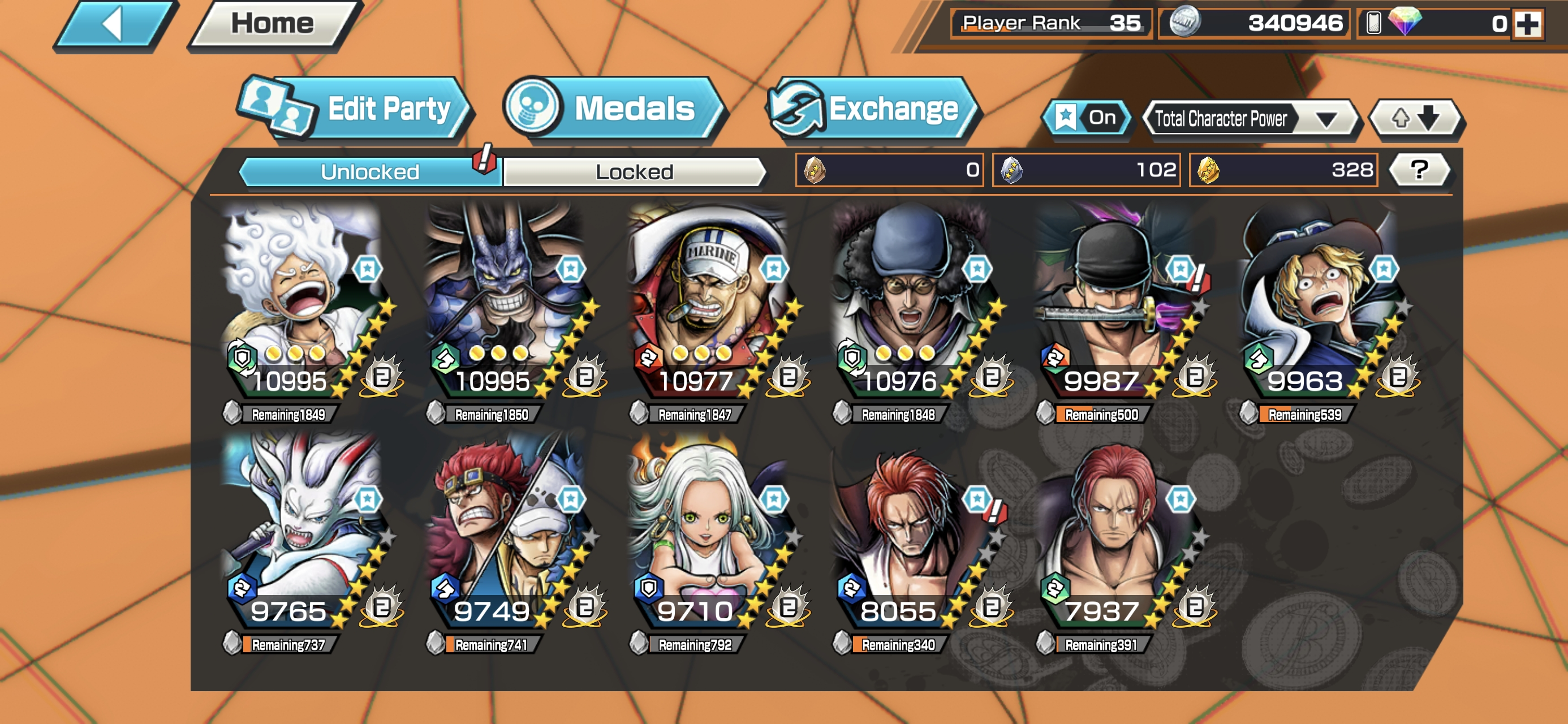Switch to the Locked tab
The height and width of the screenshot is (724, 1568).
[634, 172]
